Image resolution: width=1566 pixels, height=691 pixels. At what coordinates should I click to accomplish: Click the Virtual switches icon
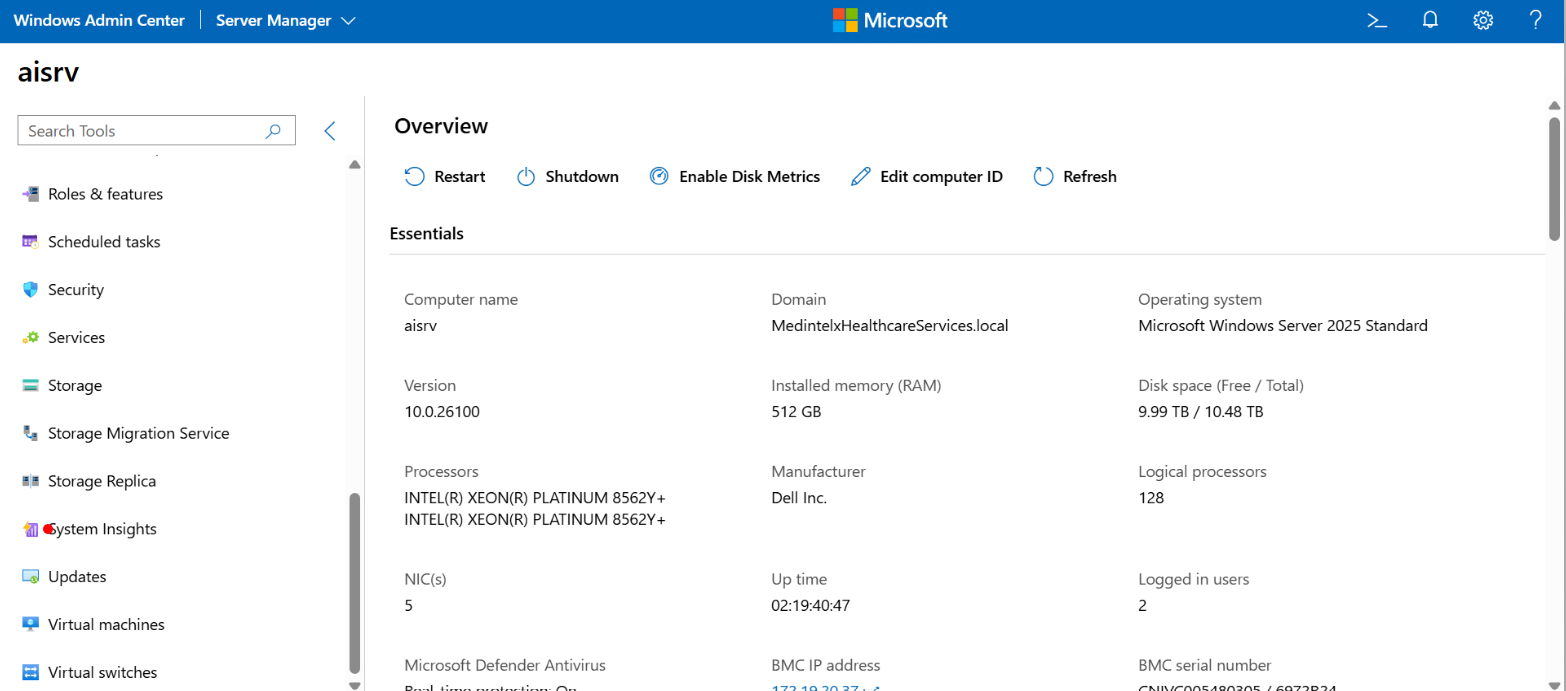click(30, 673)
